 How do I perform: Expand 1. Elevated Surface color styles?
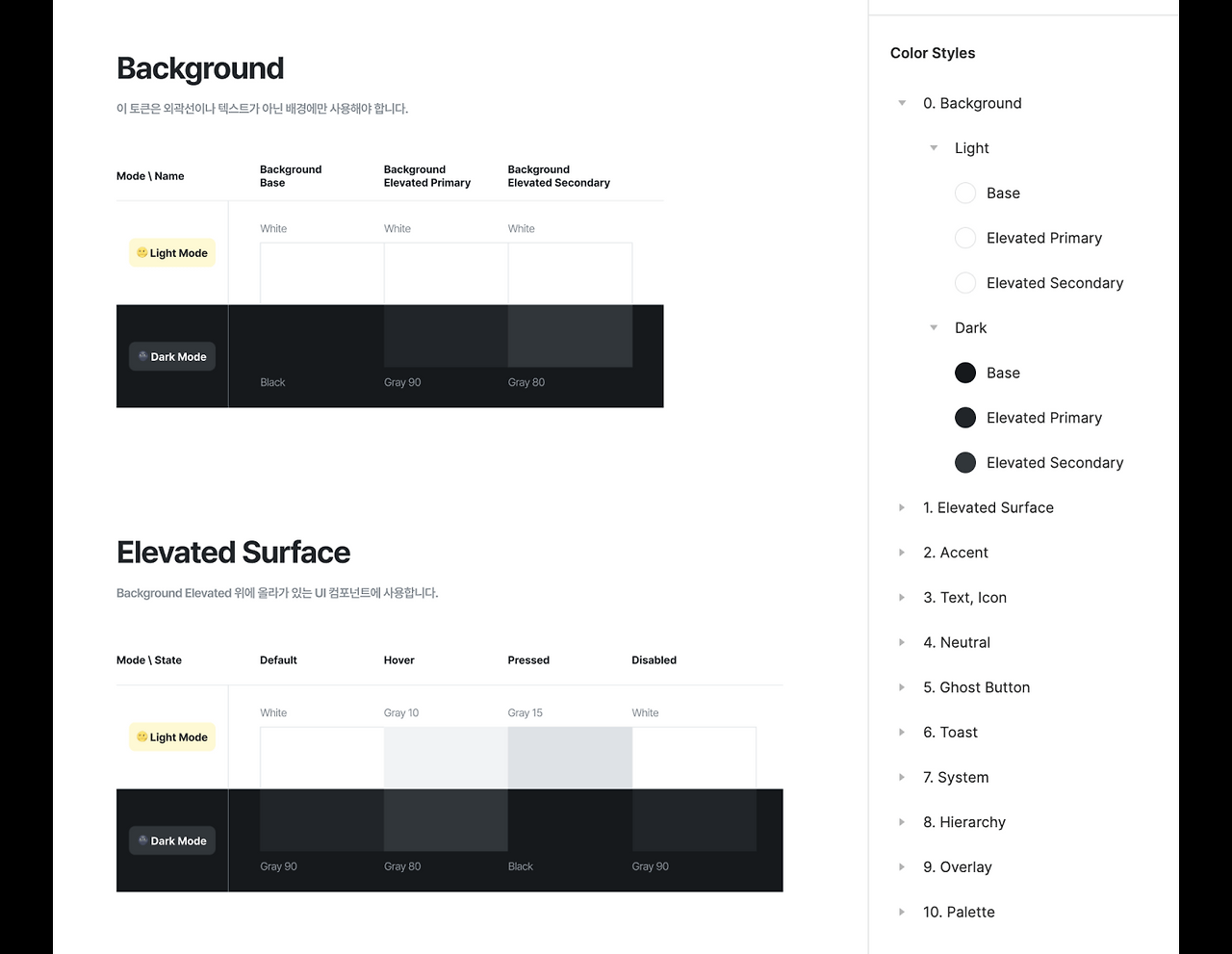(x=902, y=507)
